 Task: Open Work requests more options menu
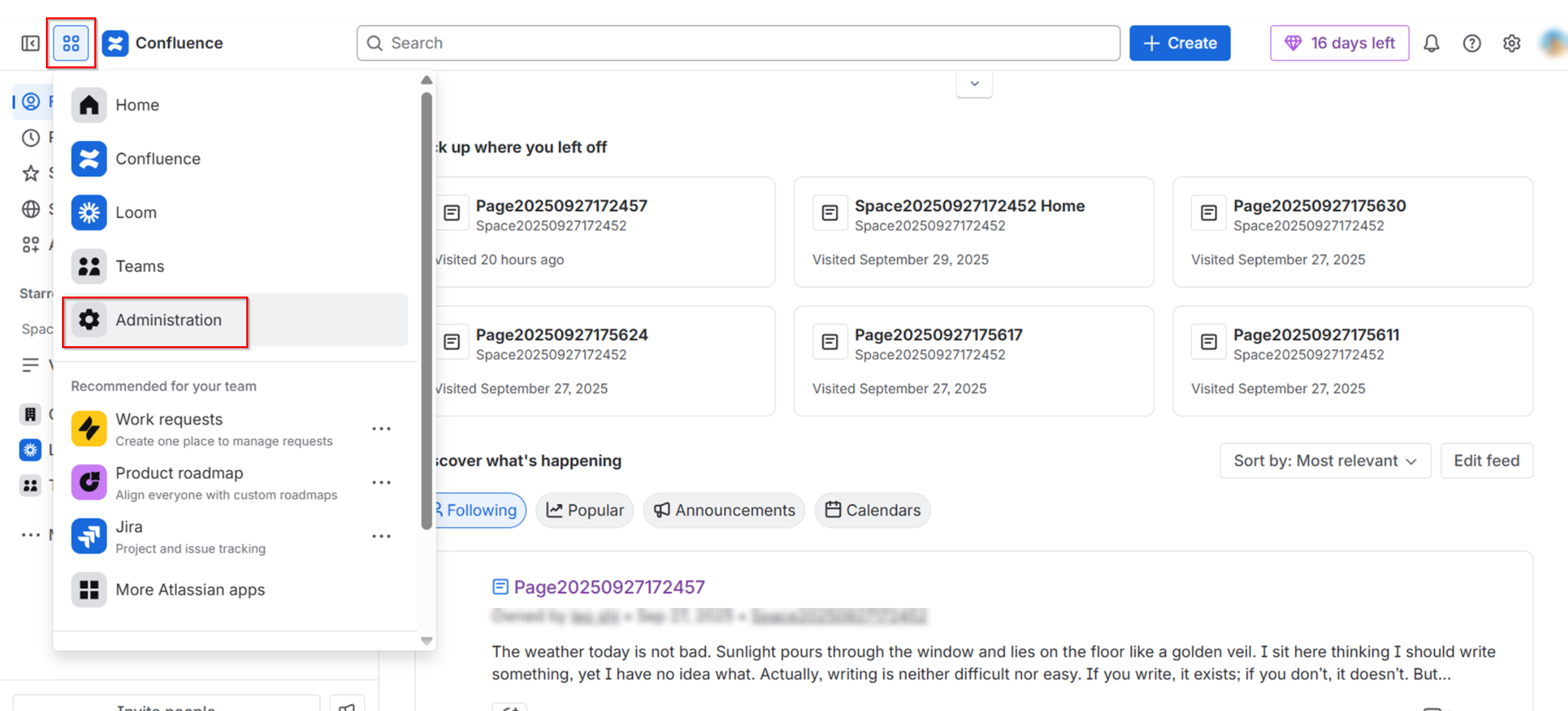381,429
